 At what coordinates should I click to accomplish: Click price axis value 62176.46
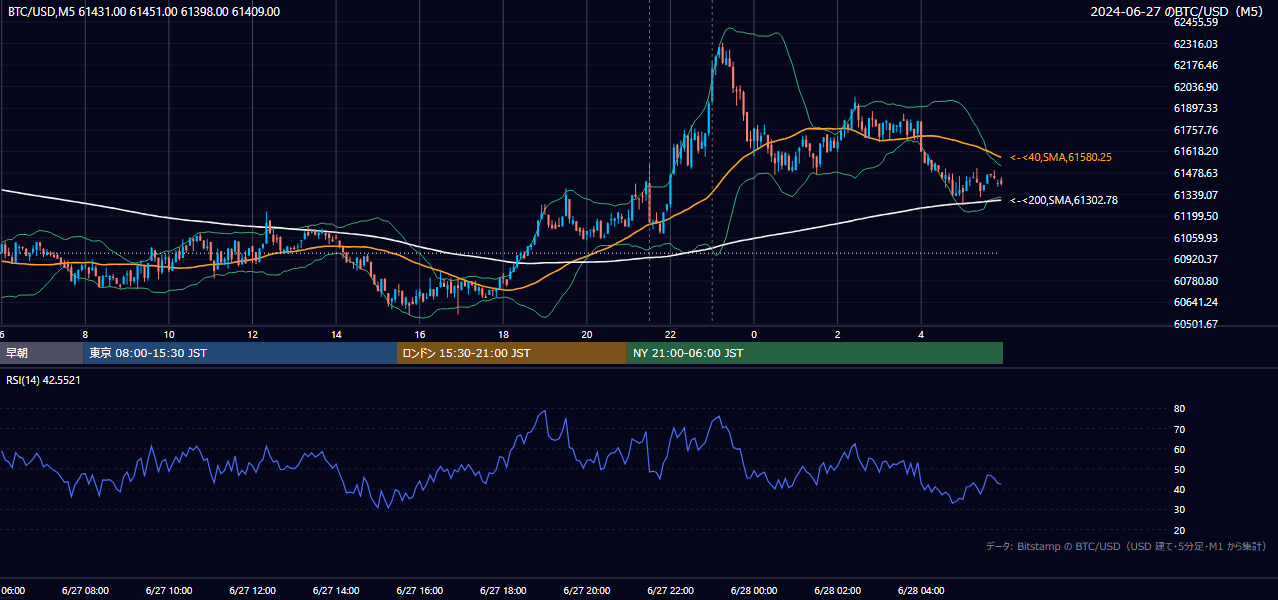pyautogui.click(x=1195, y=65)
